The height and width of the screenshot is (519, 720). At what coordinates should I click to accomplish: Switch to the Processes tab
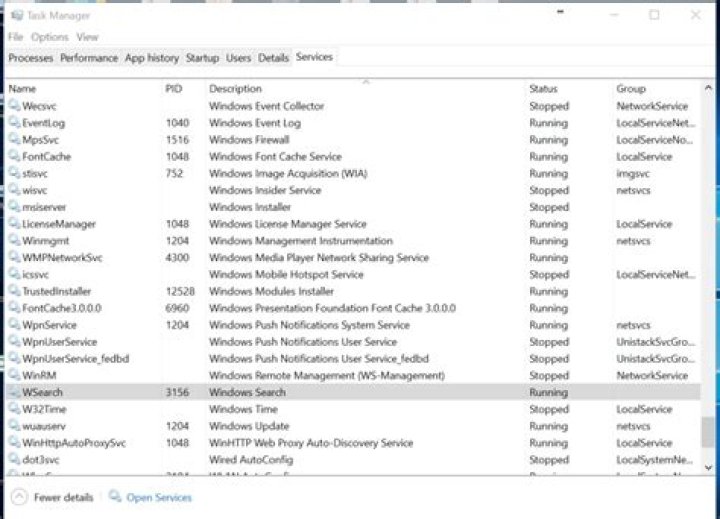click(x=31, y=58)
